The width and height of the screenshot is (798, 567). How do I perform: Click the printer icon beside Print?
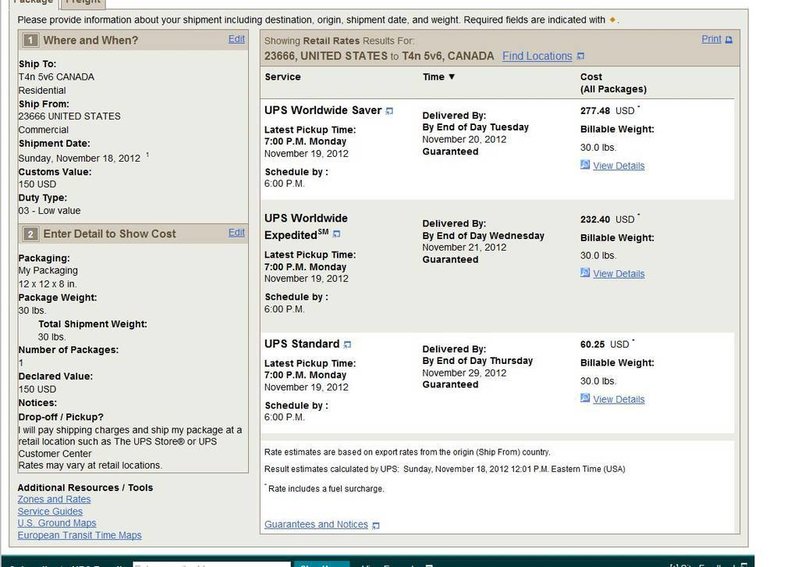click(729, 40)
